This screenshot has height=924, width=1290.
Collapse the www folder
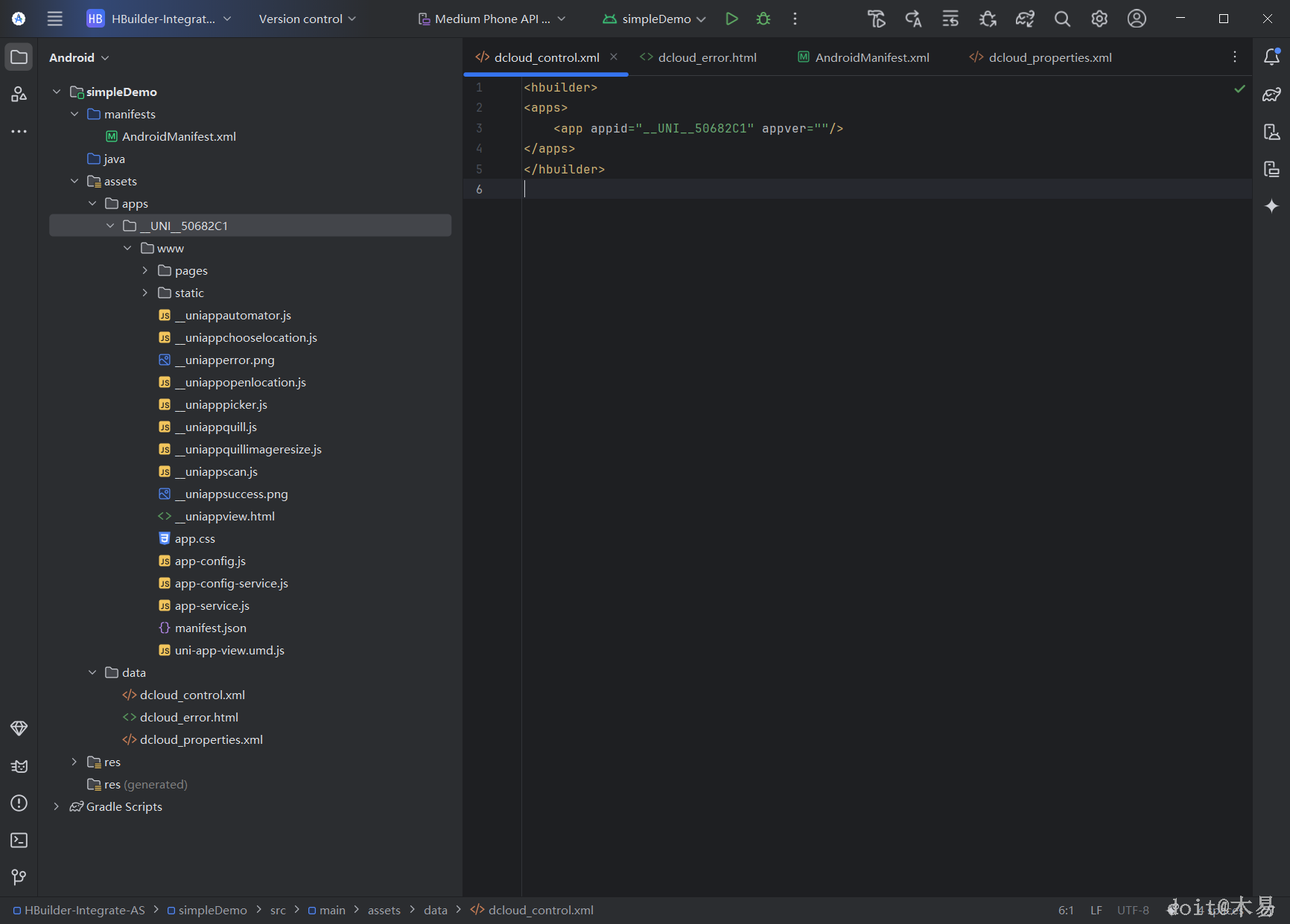pos(127,248)
